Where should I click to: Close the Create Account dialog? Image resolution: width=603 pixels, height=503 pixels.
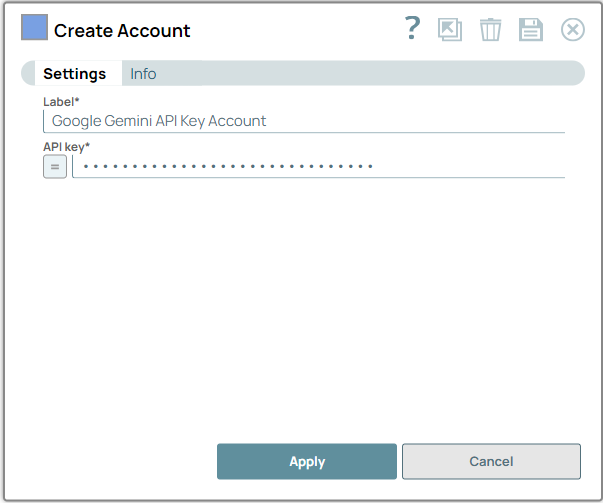coord(573,30)
